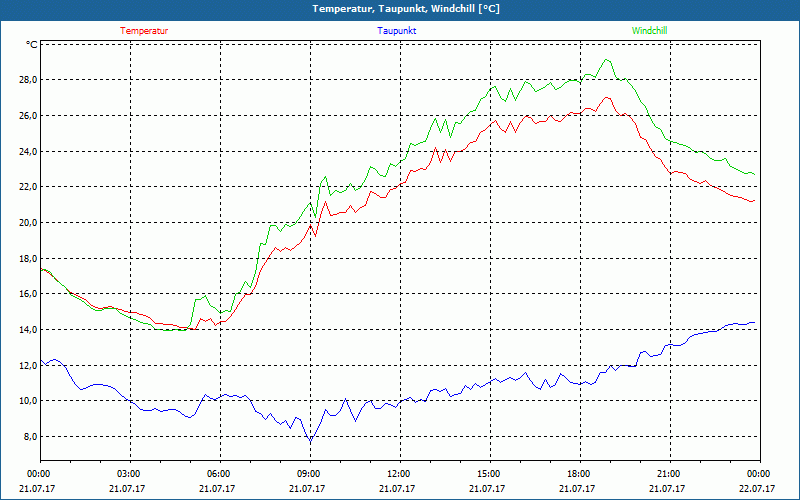Click the chart title Temperatur, Taupunkt, Windchill
Screen dimensions: 800x500
tap(406, 9)
